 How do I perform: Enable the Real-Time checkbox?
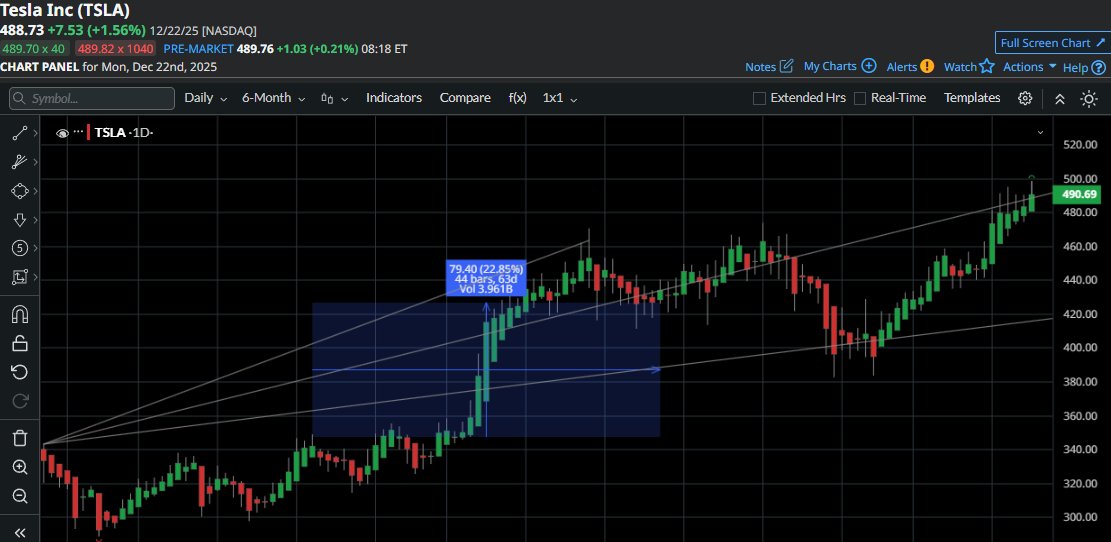(x=859, y=98)
